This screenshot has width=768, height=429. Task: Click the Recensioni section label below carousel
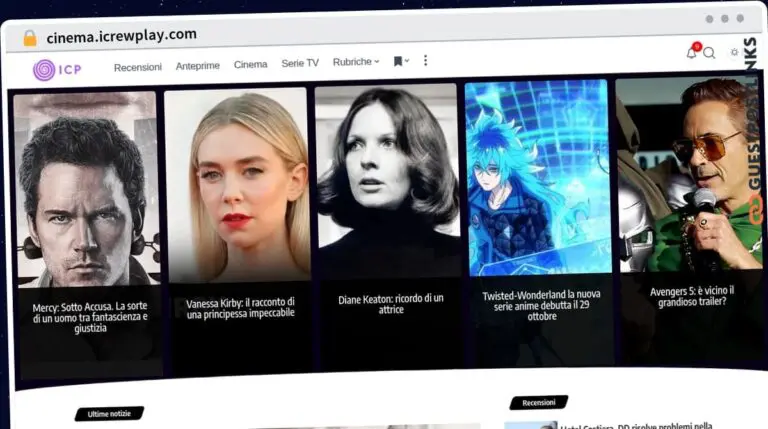538,403
